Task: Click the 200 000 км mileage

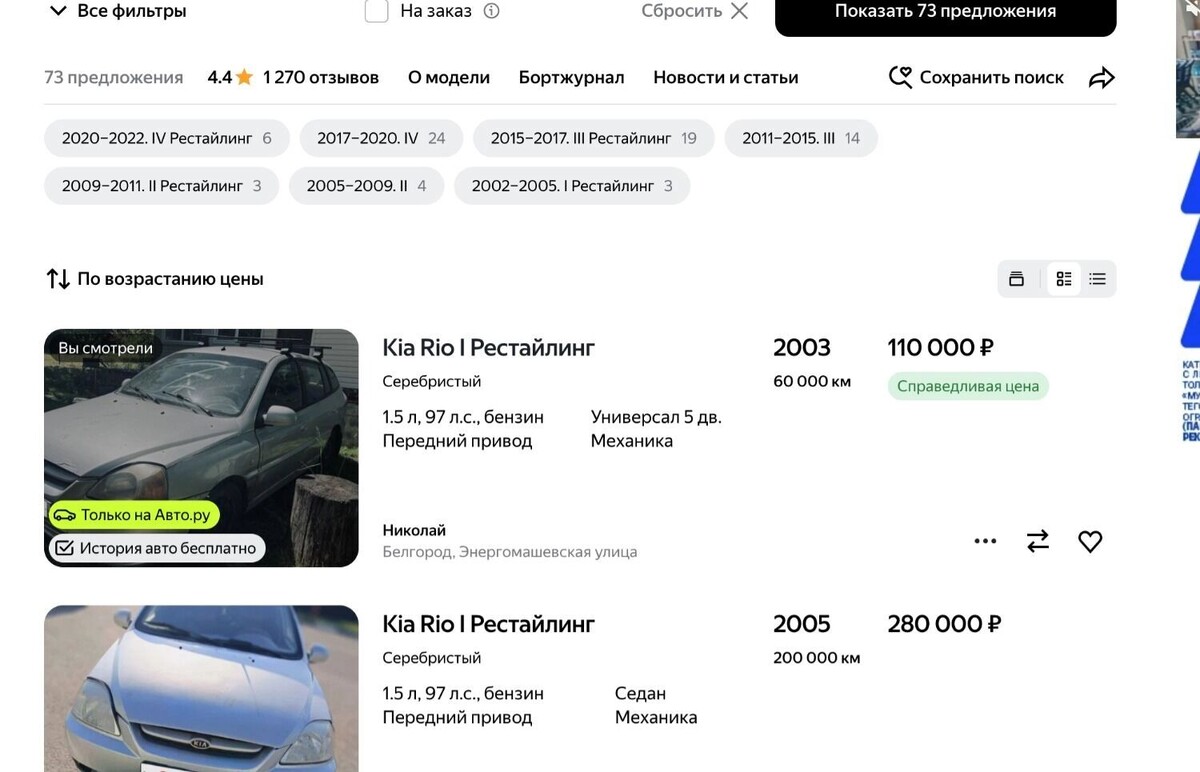Action: point(816,658)
